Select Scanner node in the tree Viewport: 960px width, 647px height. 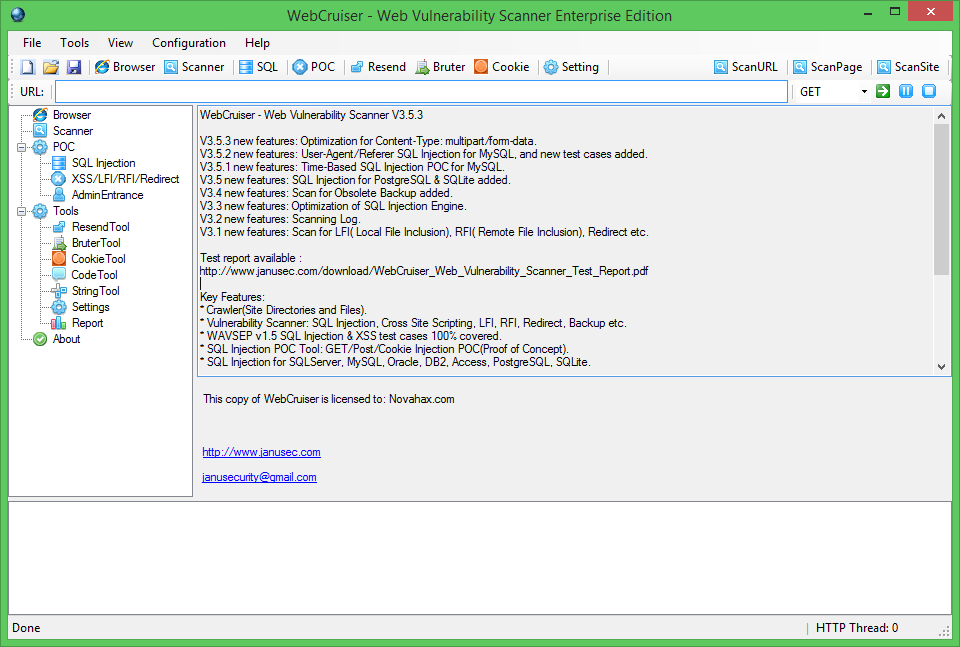pos(73,130)
